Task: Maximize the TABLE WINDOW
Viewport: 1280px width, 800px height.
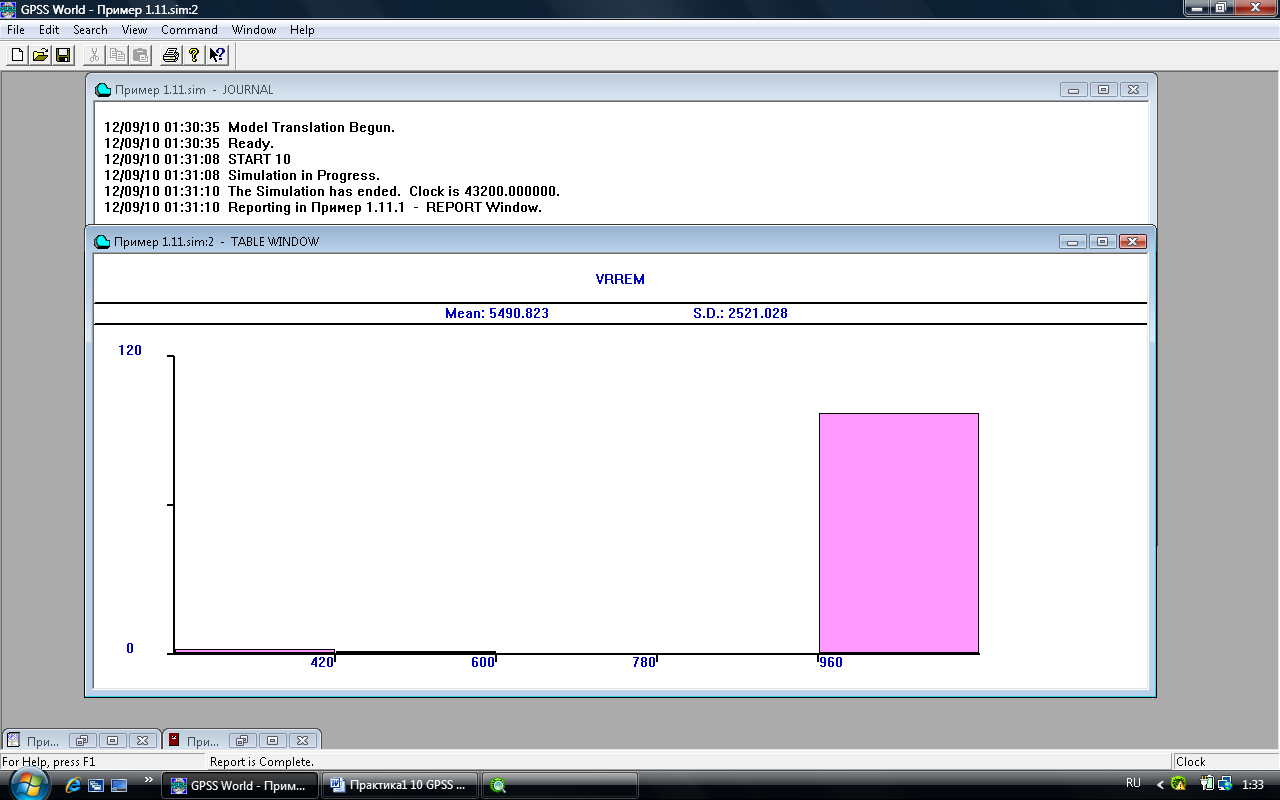Action: pos(1103,241)
